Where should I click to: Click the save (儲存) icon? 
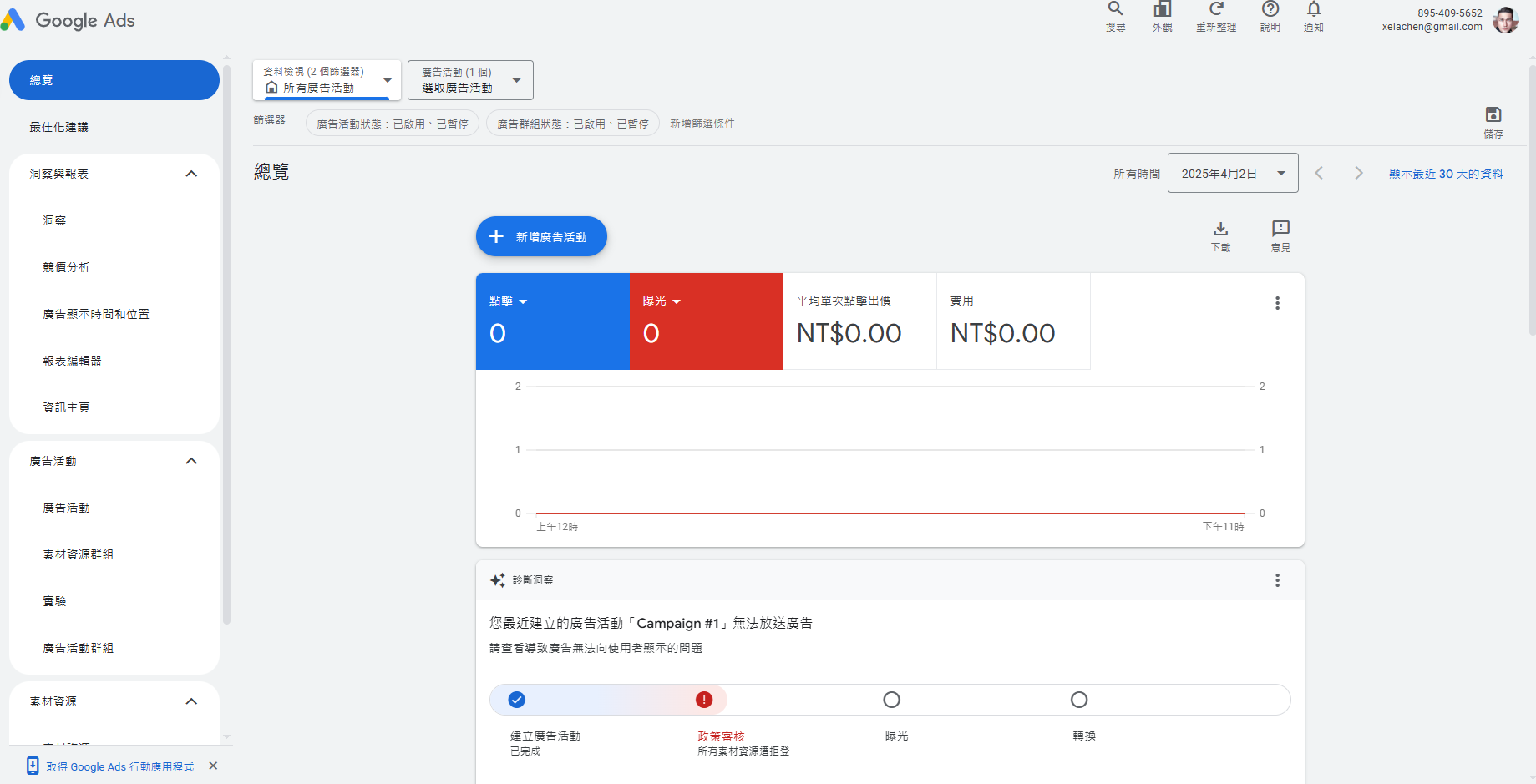(1493, 122)
